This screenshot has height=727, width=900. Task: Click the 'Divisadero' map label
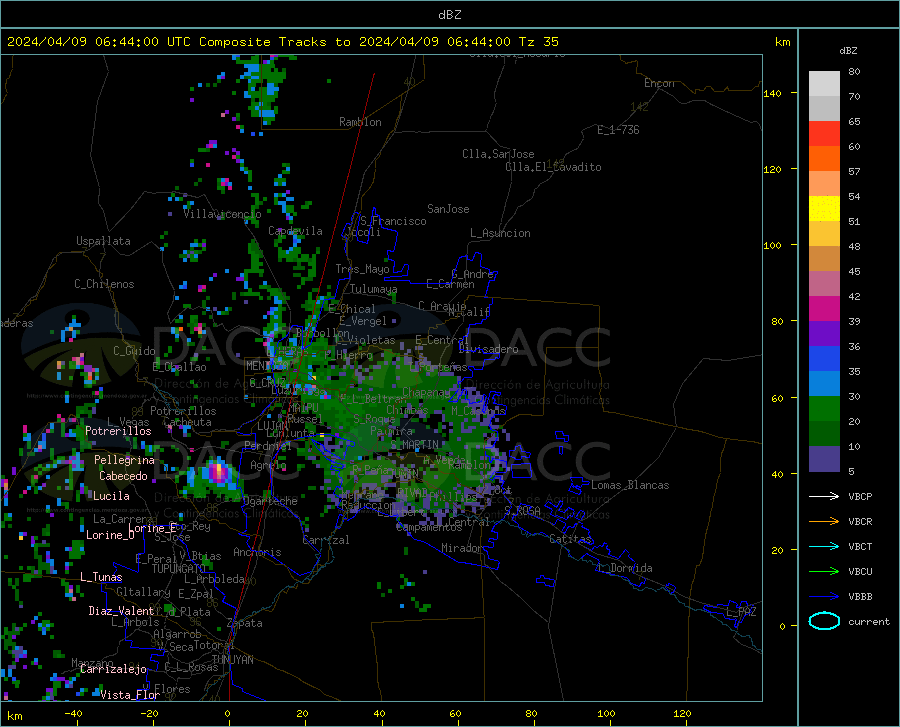tap(488, 349)
